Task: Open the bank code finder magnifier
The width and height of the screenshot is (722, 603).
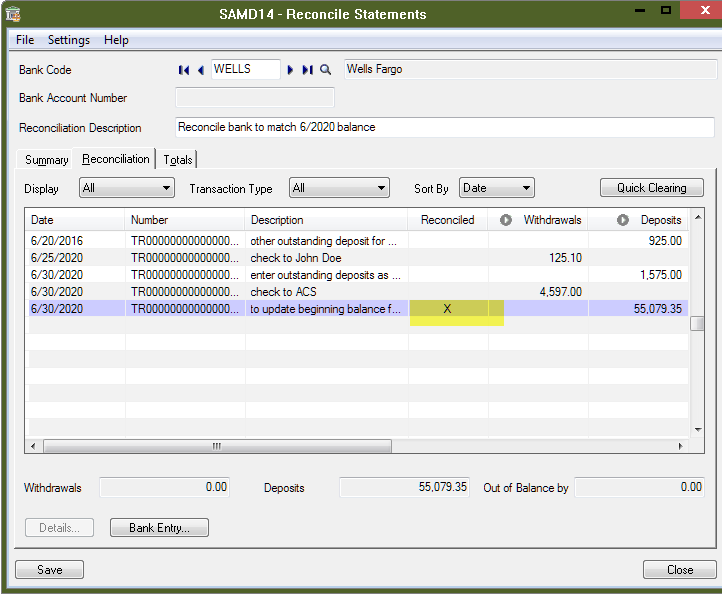Action: click(325, 70)
